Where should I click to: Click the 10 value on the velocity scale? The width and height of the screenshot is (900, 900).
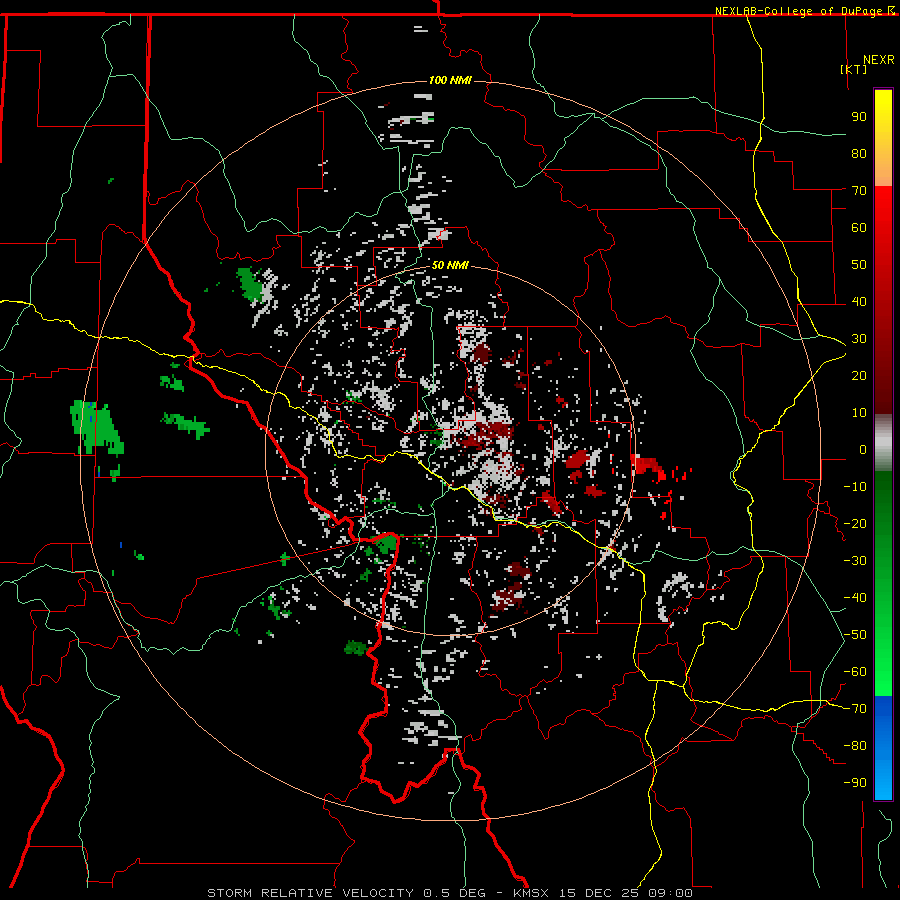pos(859,413)
